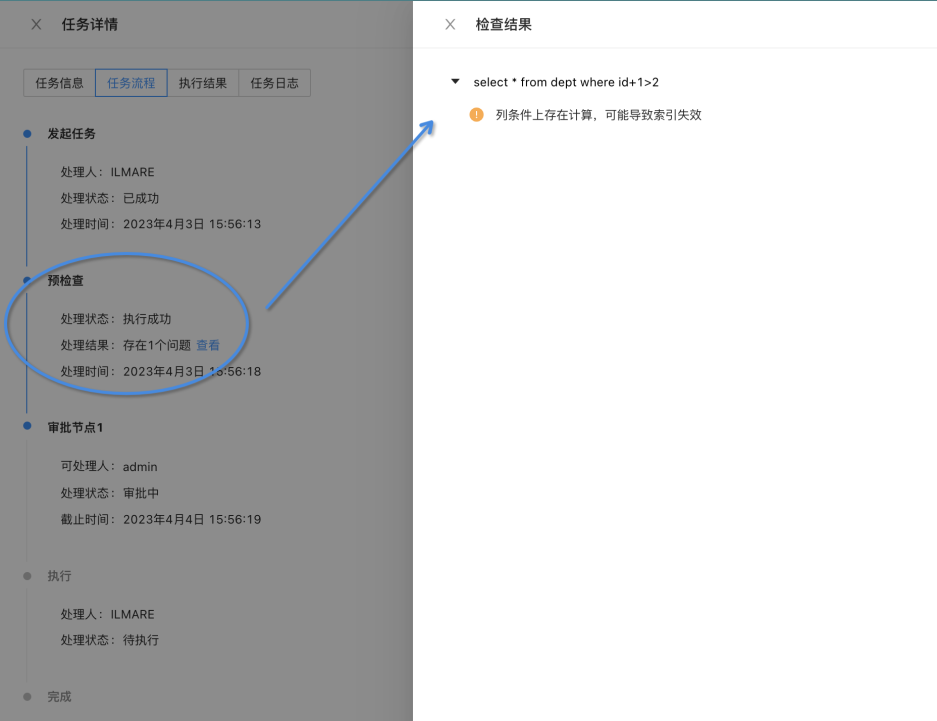The width and height of the screenshot is (937, 721).
Task: Click the 发起任务 timeline node dot
Action: [25, 133]
